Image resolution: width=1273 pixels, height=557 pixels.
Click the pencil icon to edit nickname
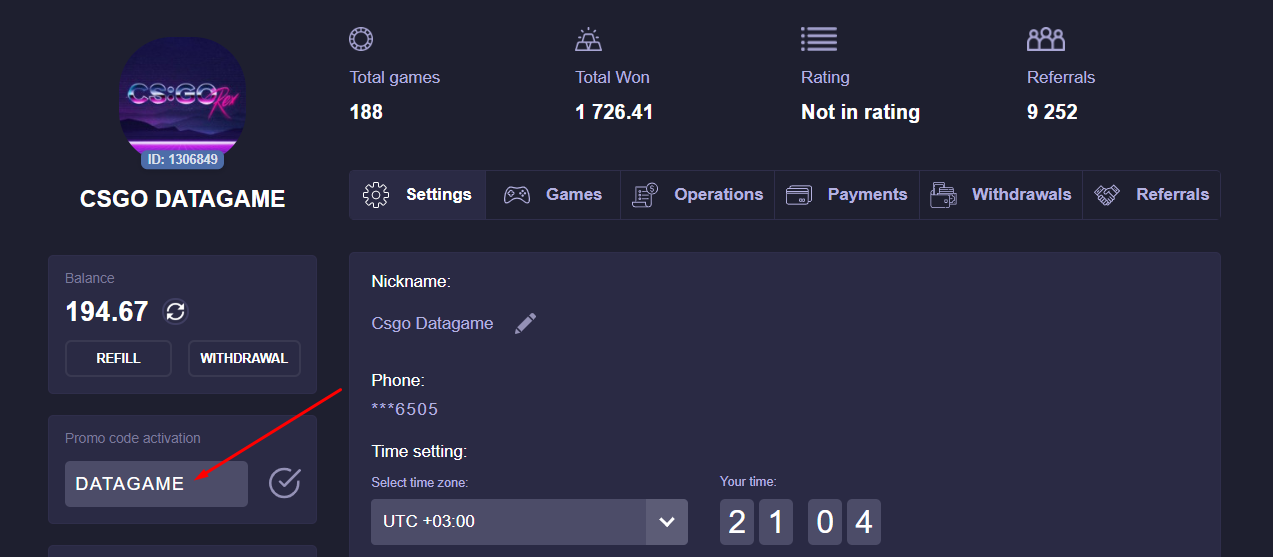[x=525, y=323]
